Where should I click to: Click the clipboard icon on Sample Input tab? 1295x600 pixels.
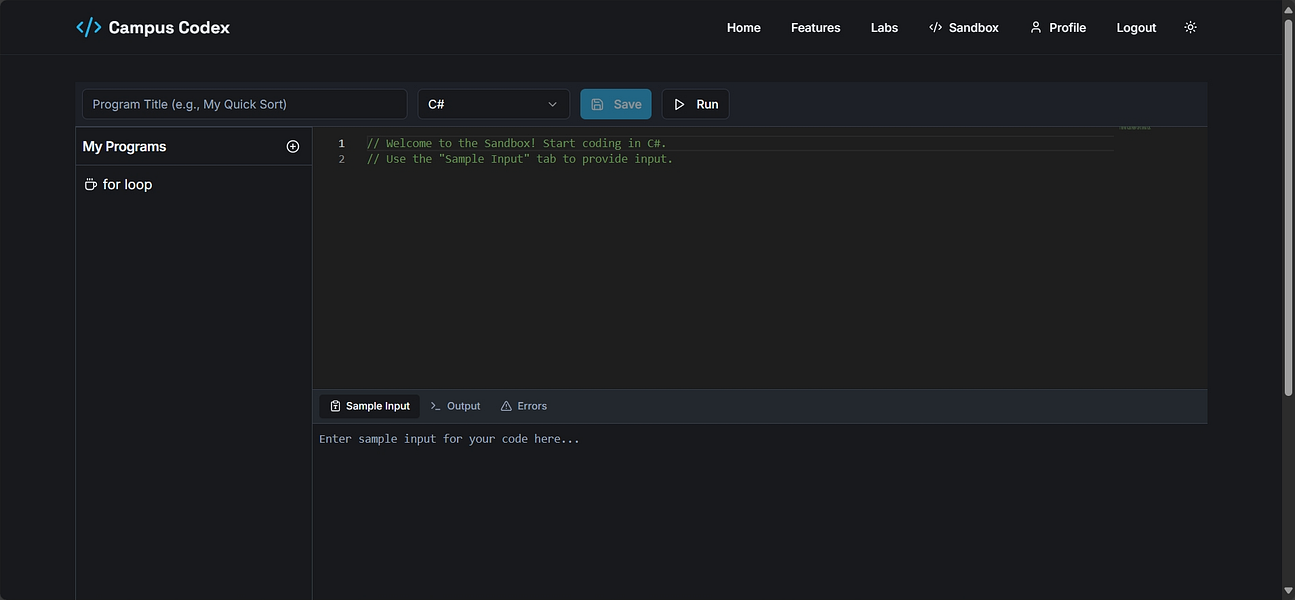pos(335,406)
